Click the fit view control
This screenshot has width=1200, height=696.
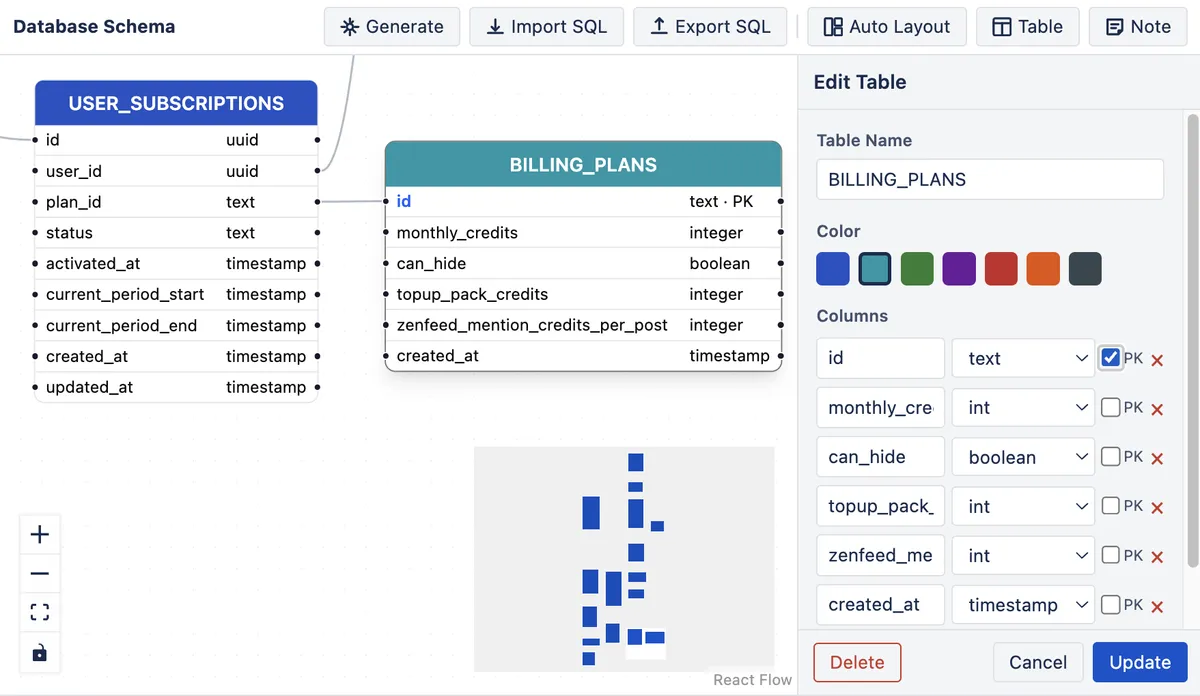pyautogui.click(x=40, y=613)
